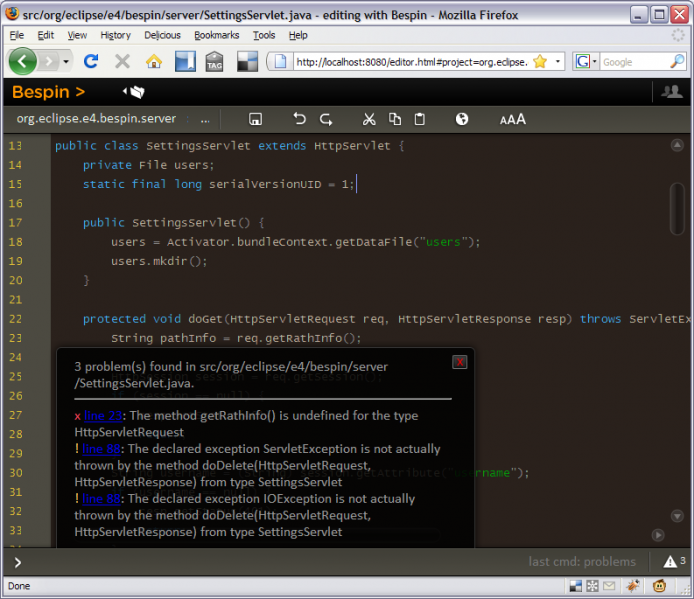Toggle the file browser folder icon

click(x=134, y=92)
